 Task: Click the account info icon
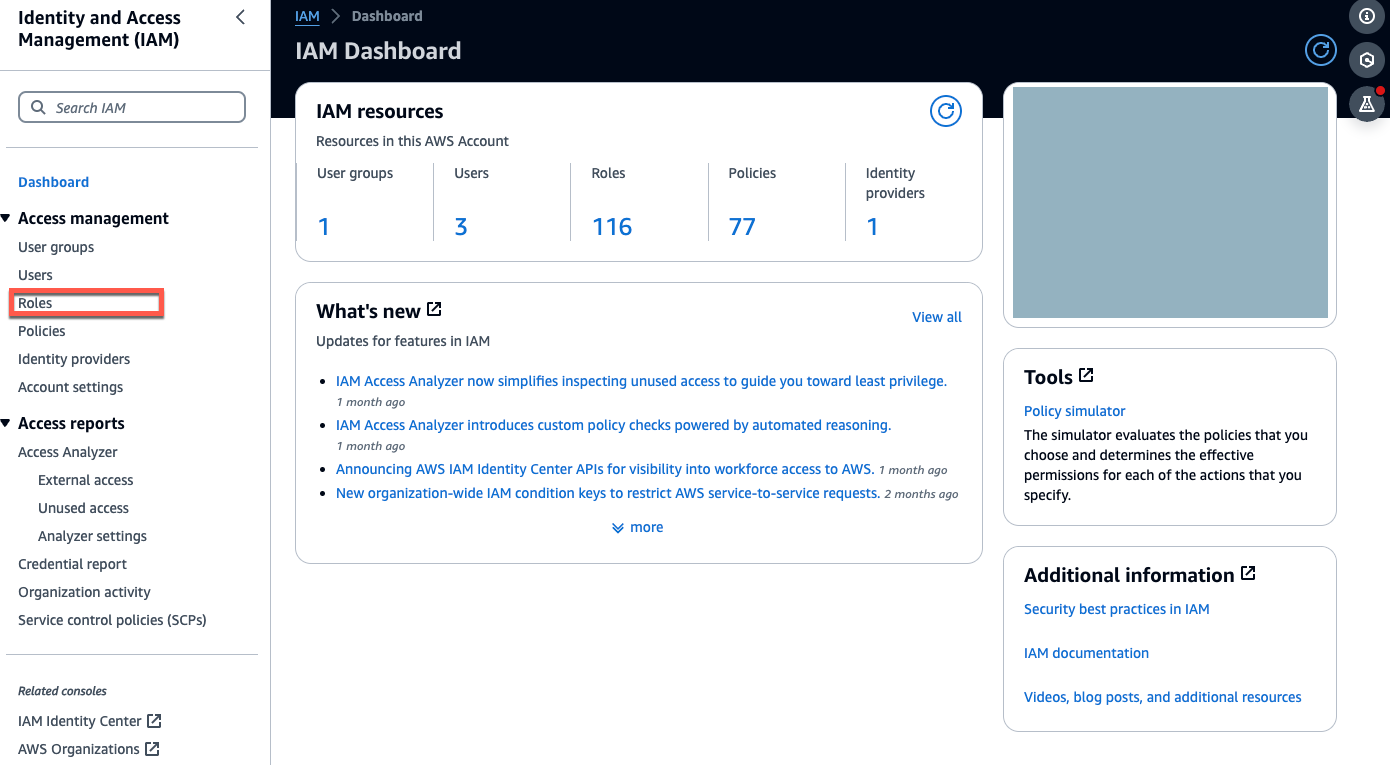[x=1367, y=17]
